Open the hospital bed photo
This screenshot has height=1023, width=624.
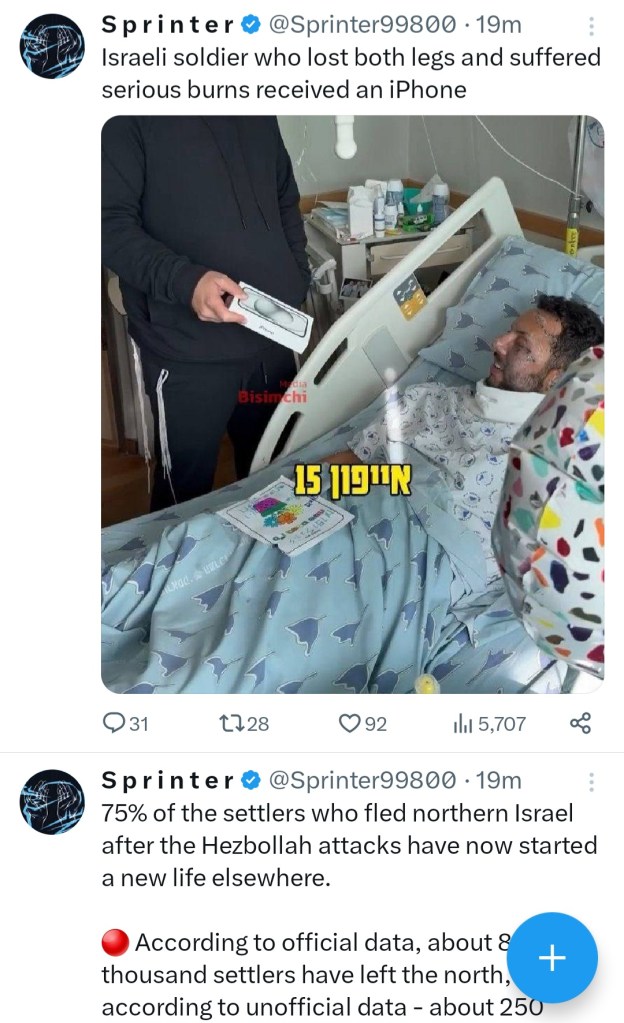pyautogui.click(x=352, y=404)
